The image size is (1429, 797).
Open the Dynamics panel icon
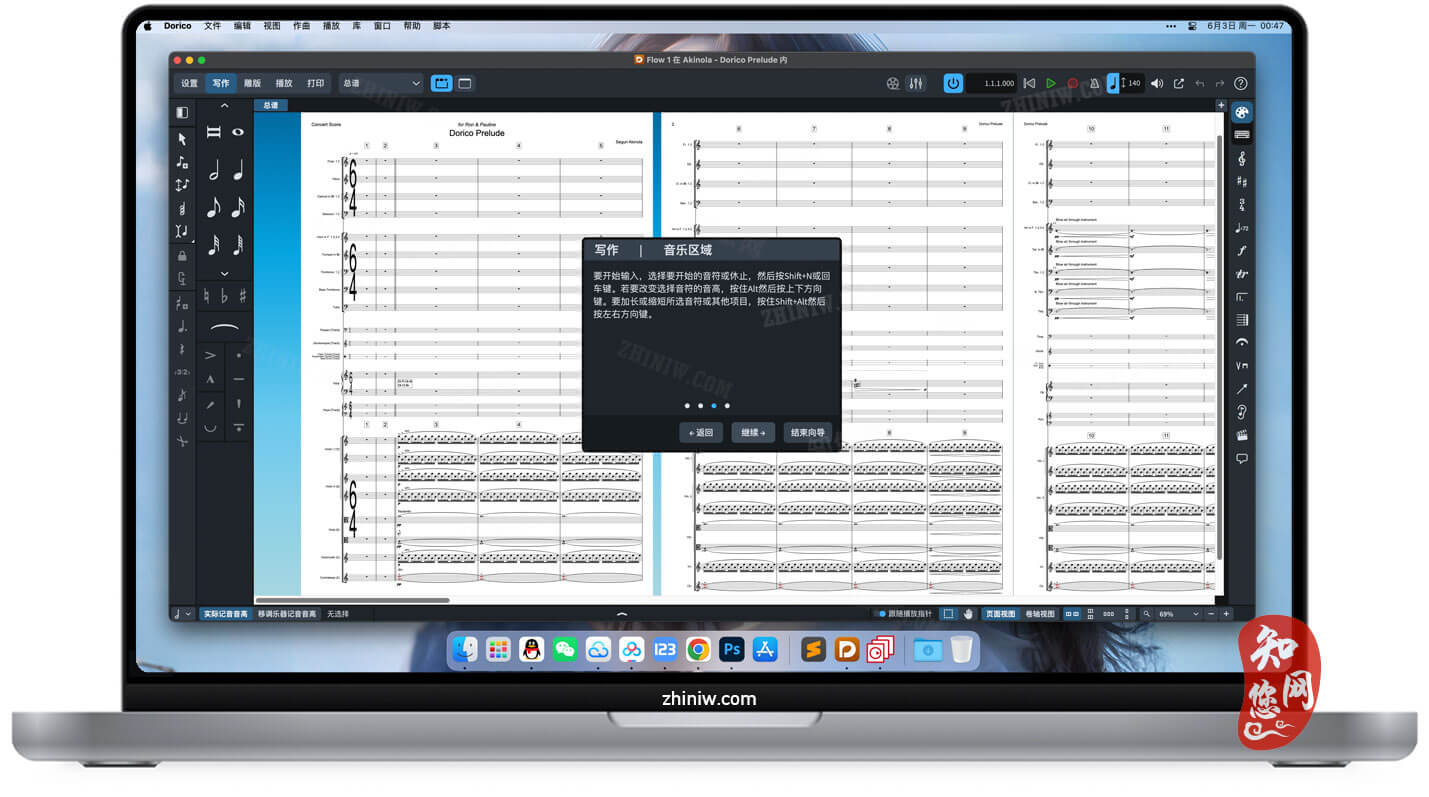pyautogui.click(x=1242, y=251)
